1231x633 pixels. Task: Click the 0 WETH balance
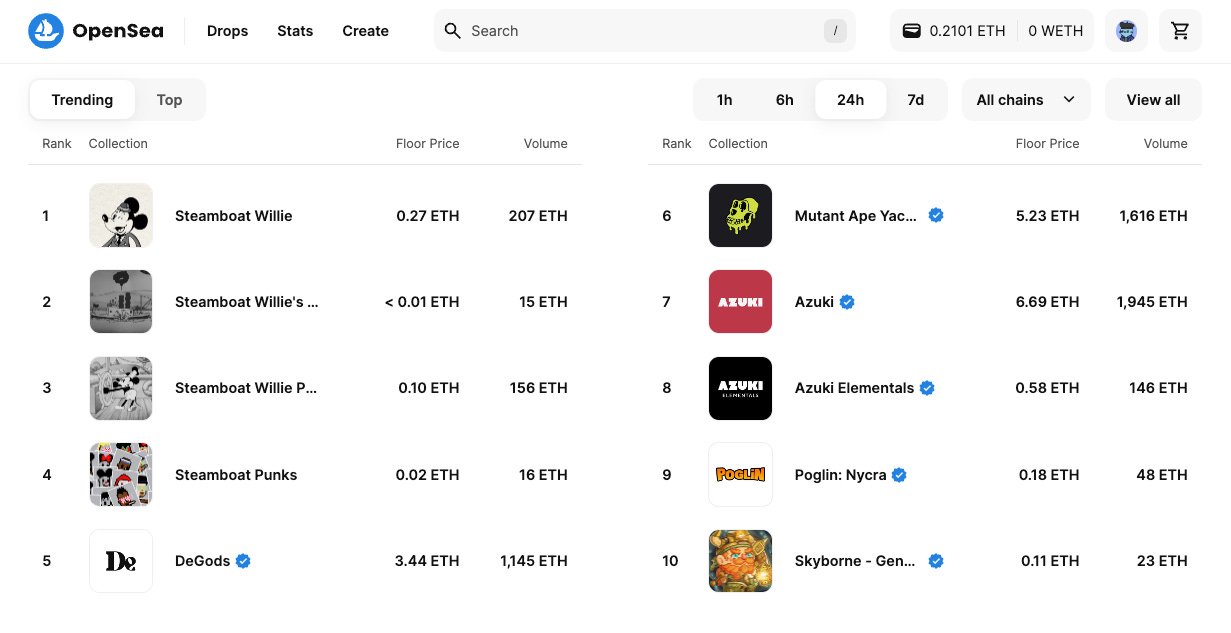(1056, 31)
